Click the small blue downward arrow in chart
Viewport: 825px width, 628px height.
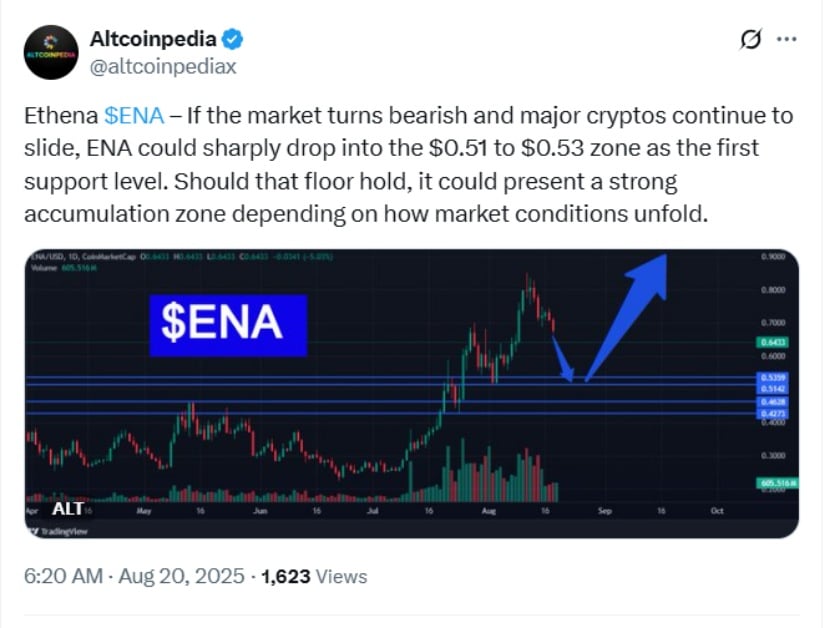(563, 359)
